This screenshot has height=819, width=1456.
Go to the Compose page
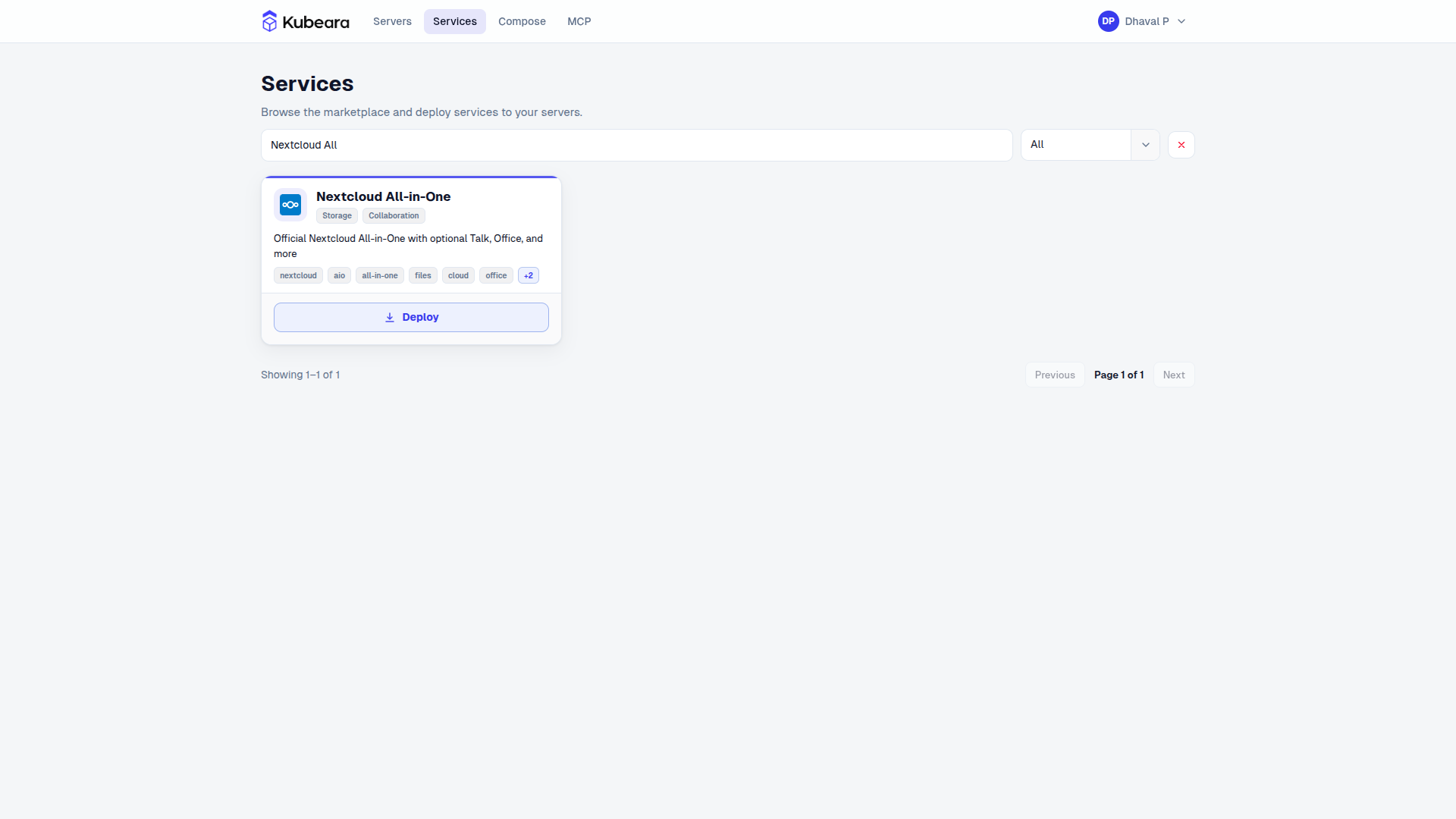(522, 21)
